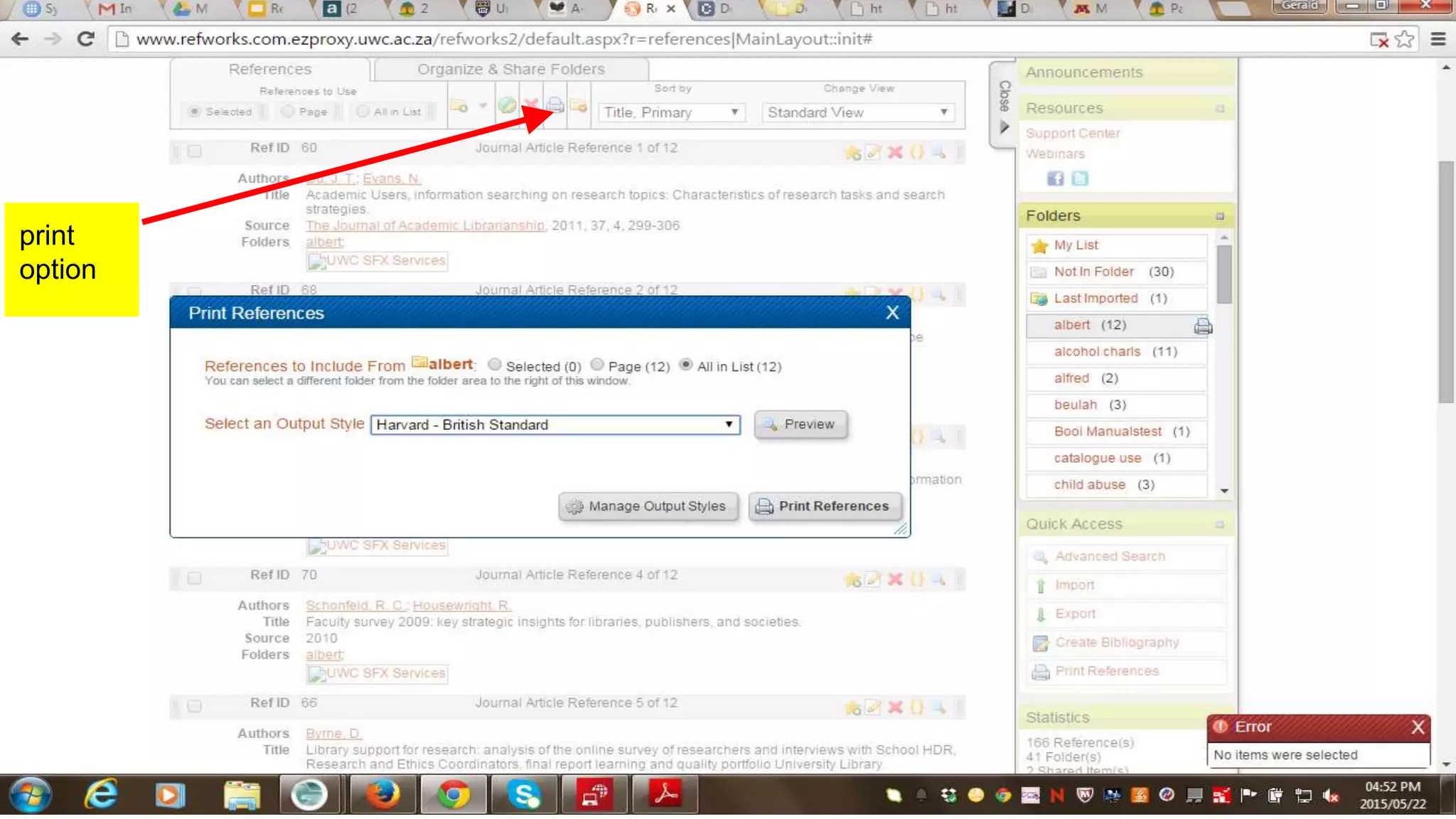
Task: Close the Error notification popup
Action: click(x=1418, y=727)
